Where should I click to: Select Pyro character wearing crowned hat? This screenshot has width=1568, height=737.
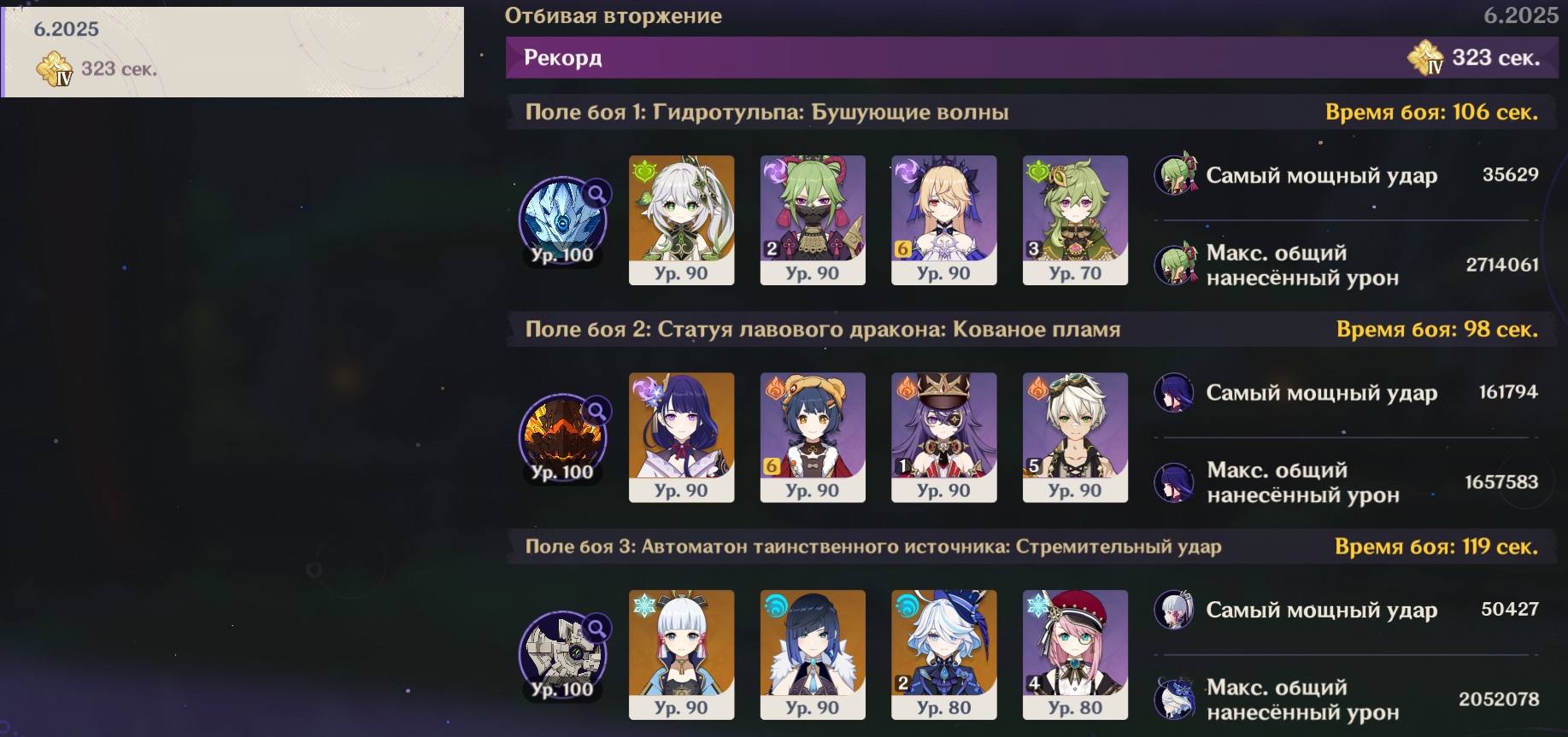coord(943,437)
